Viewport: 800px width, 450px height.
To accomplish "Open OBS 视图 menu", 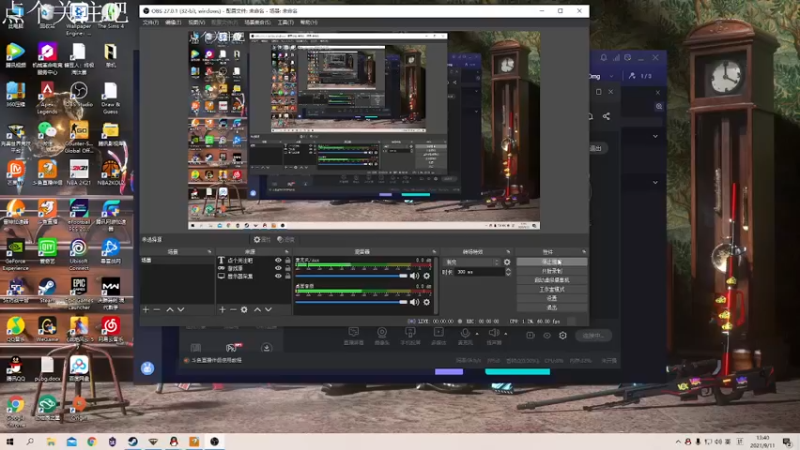I will click(x=196, y=22).
